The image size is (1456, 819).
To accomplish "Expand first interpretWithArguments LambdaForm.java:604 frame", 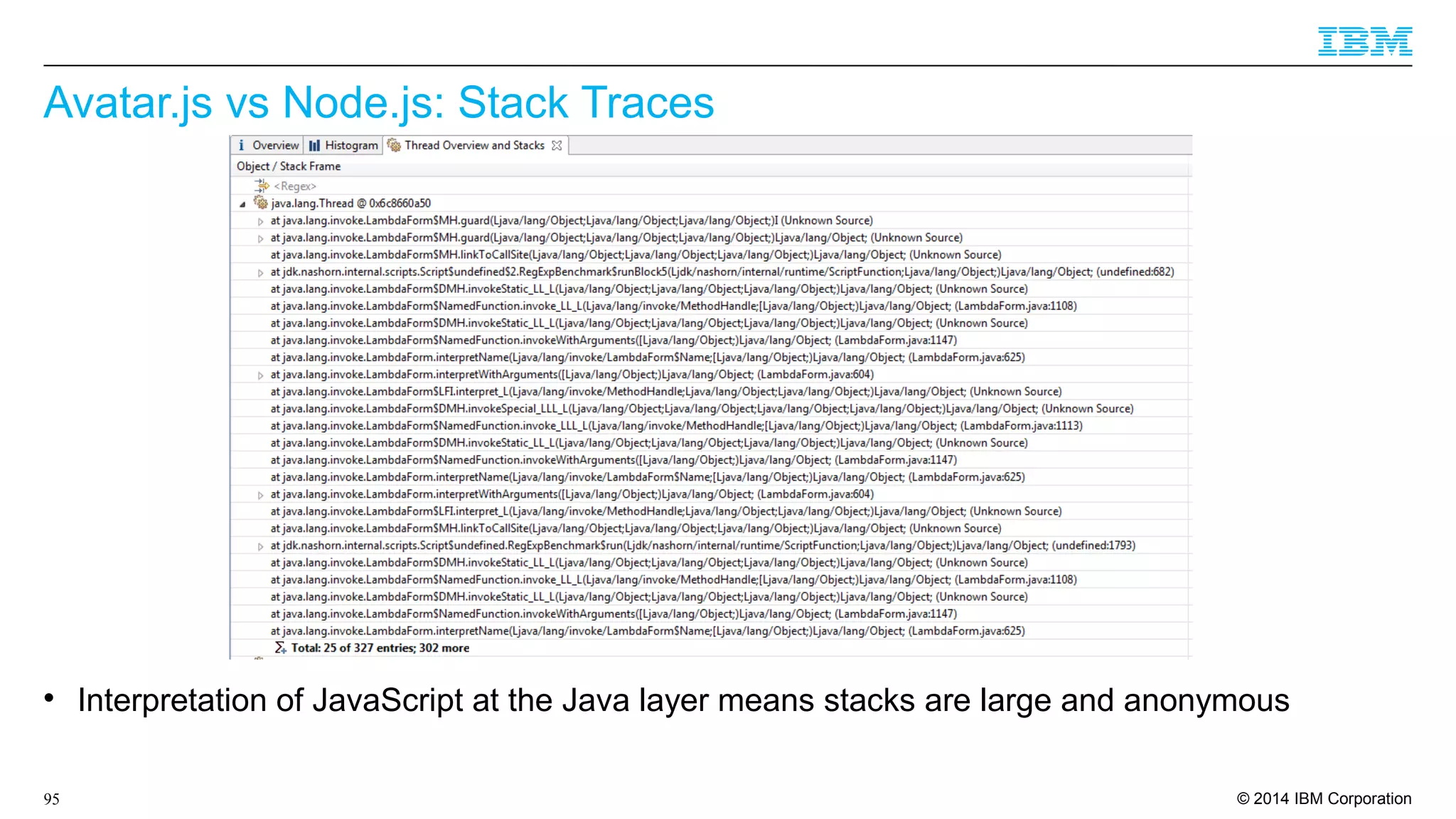I will [260, 375].
